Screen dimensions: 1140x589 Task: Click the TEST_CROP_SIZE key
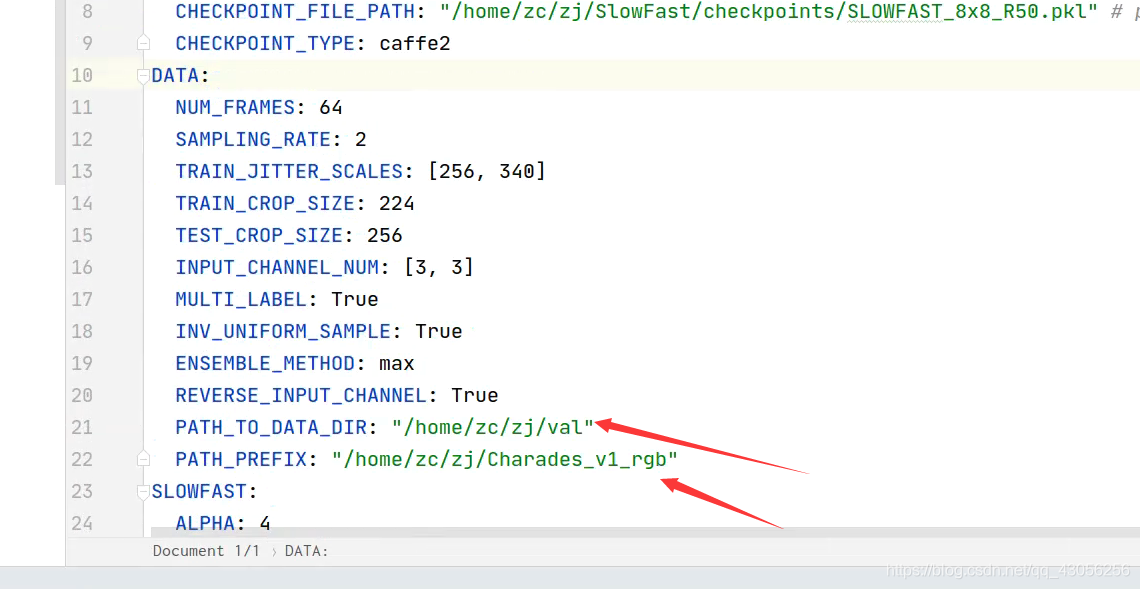click(x=259, y=236)
